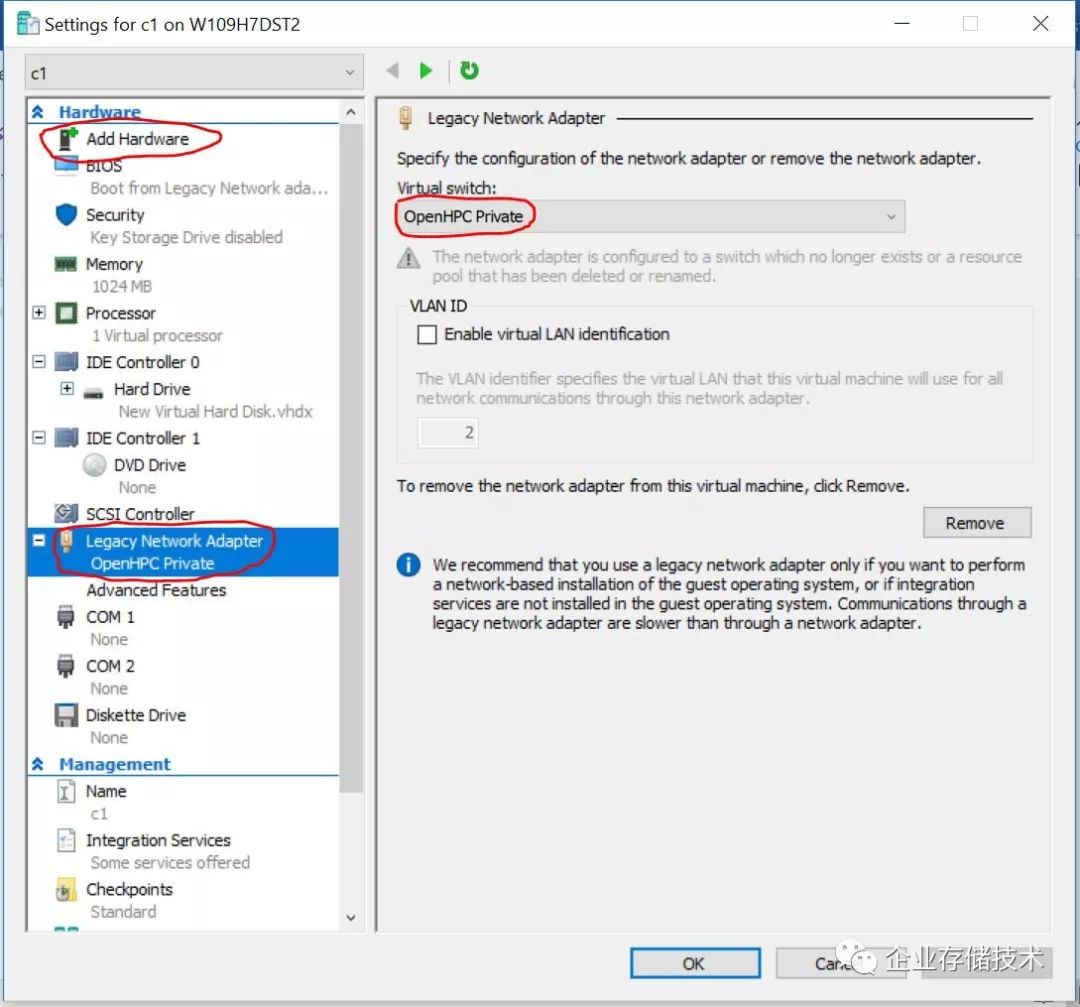Click the DVD Drive disc icon
1080x1007 pixels.
click(x=94, y=466)
